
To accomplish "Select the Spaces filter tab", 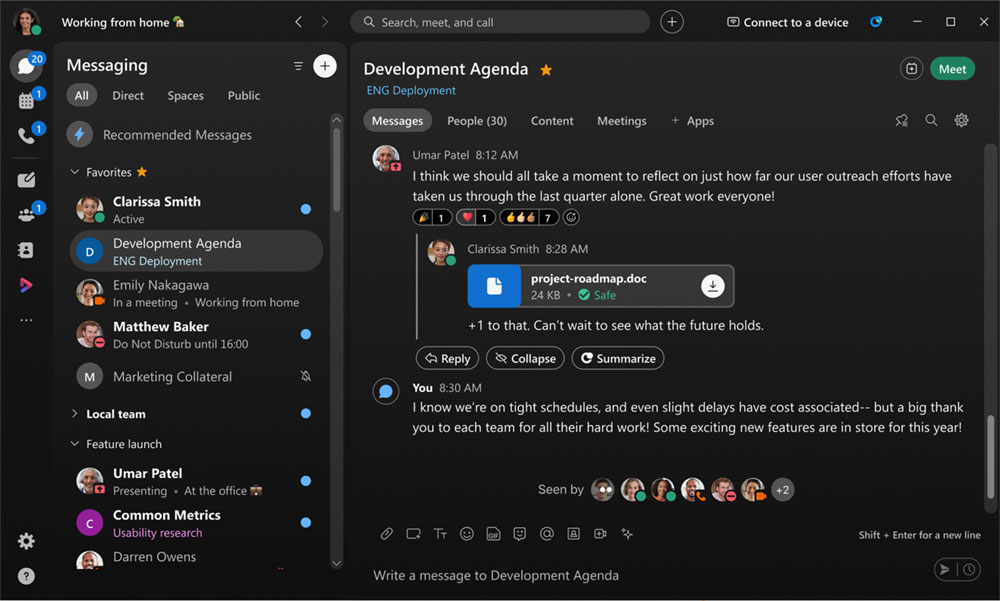I will pyautogui.click(x=185, y=96).
